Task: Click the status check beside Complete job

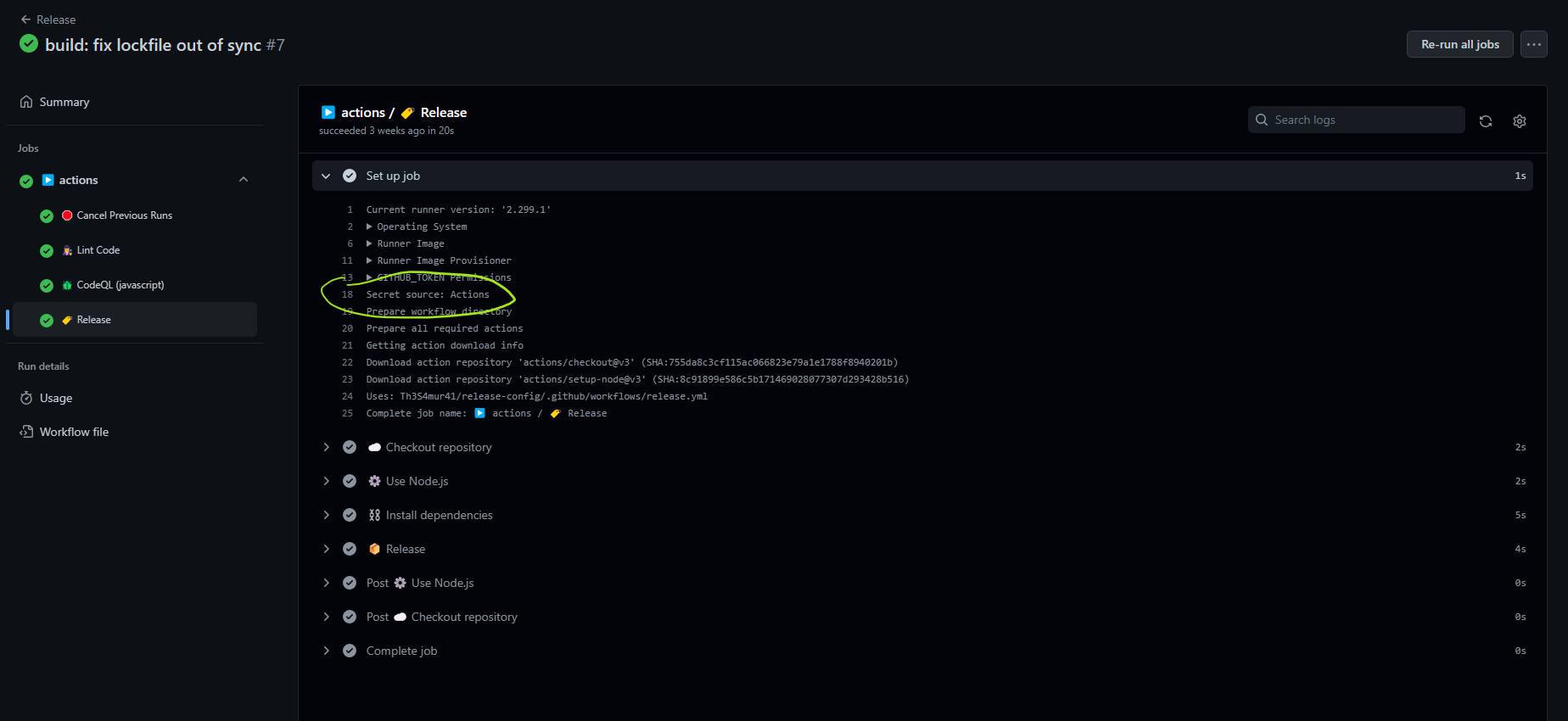Action: (350, 651)
